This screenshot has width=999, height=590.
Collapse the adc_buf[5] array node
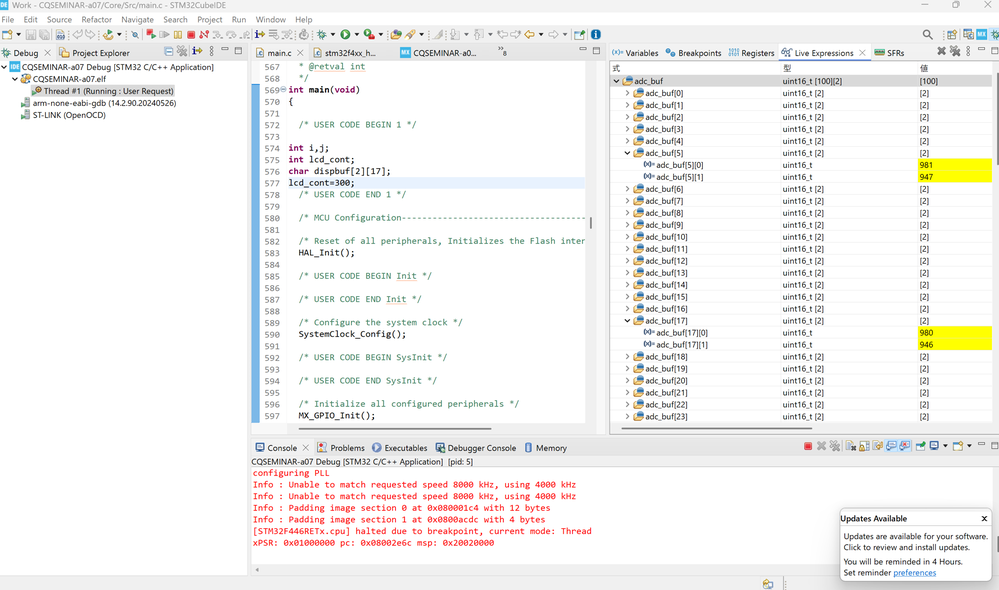click(628, 153)
